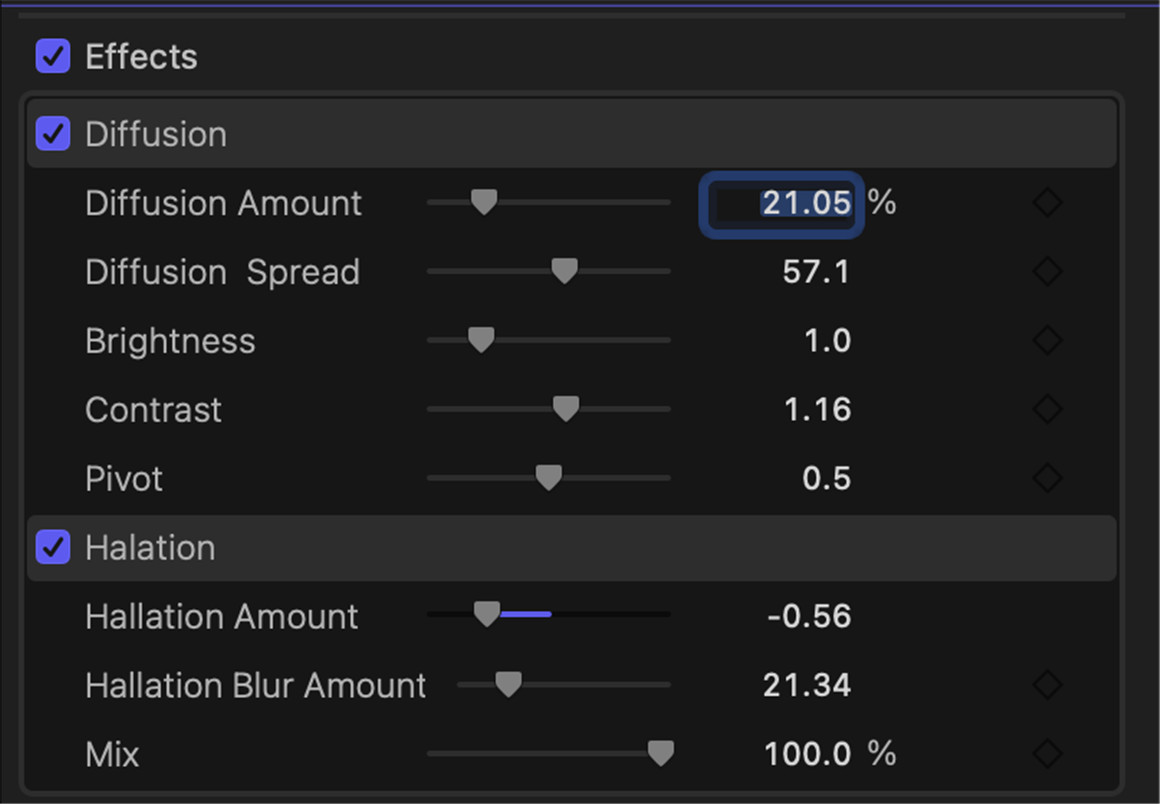Image resolution: width=1160 pixels, height=804 pixels.
Task: Select the Diffusion Spread value 57.1
Action: point(816,272)
